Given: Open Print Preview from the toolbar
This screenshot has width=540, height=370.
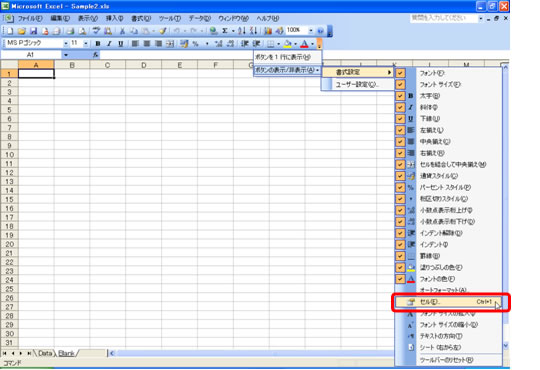Looking at the screenshot, I should pyautogui.click(x=82, y=31).
